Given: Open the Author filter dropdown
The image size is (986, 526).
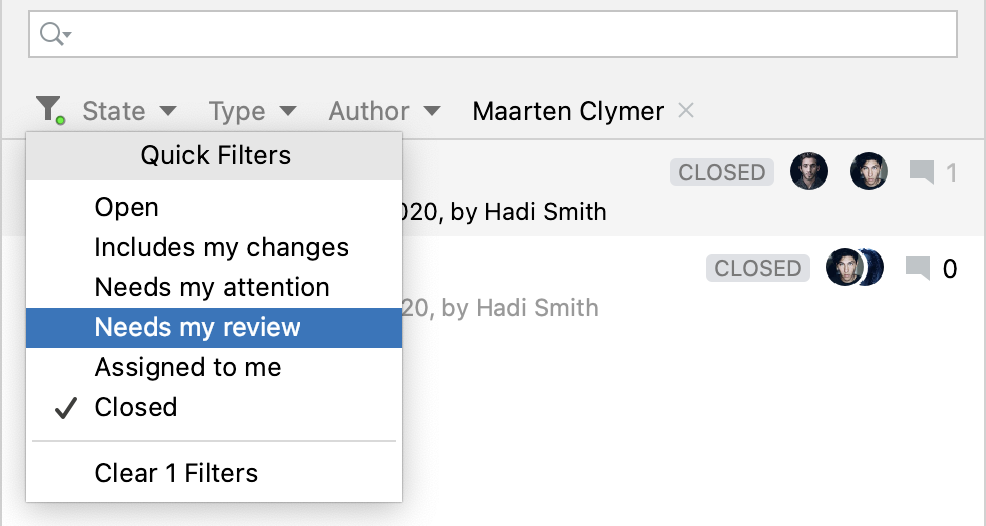Looking at the screenshot, I should click(x=384, y=111).
